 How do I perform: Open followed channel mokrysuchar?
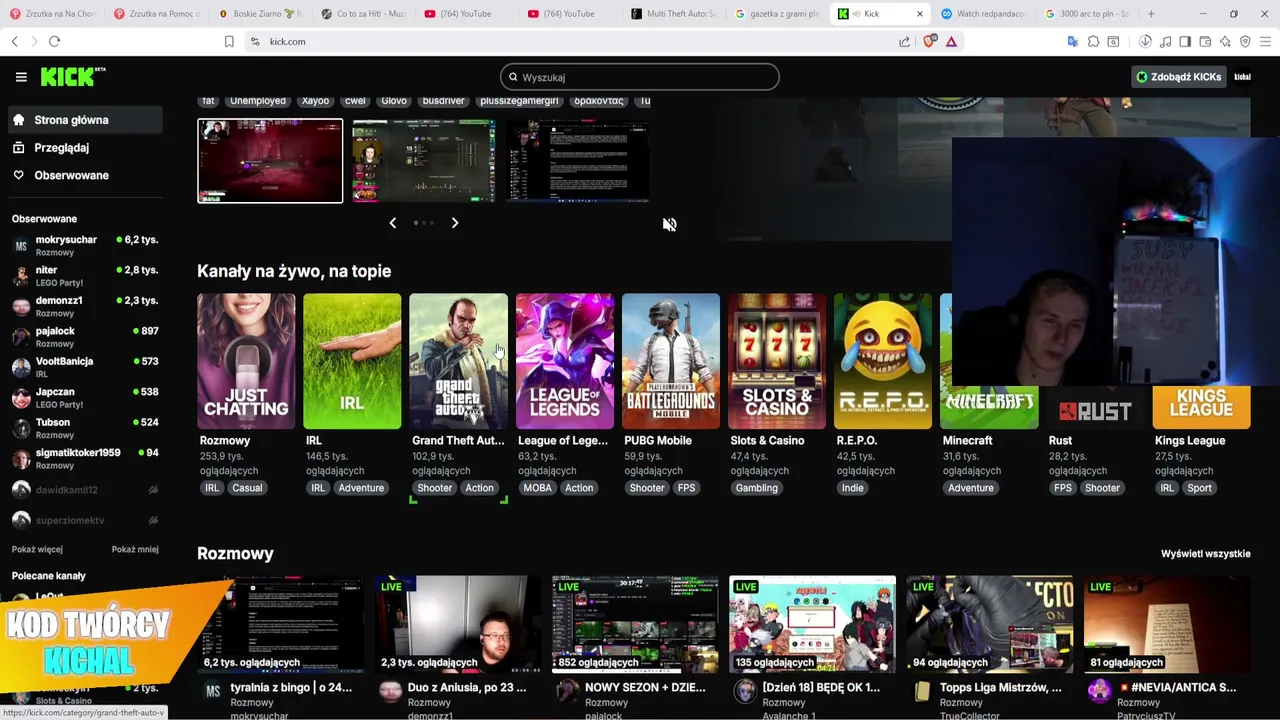(x=84, y=245)
